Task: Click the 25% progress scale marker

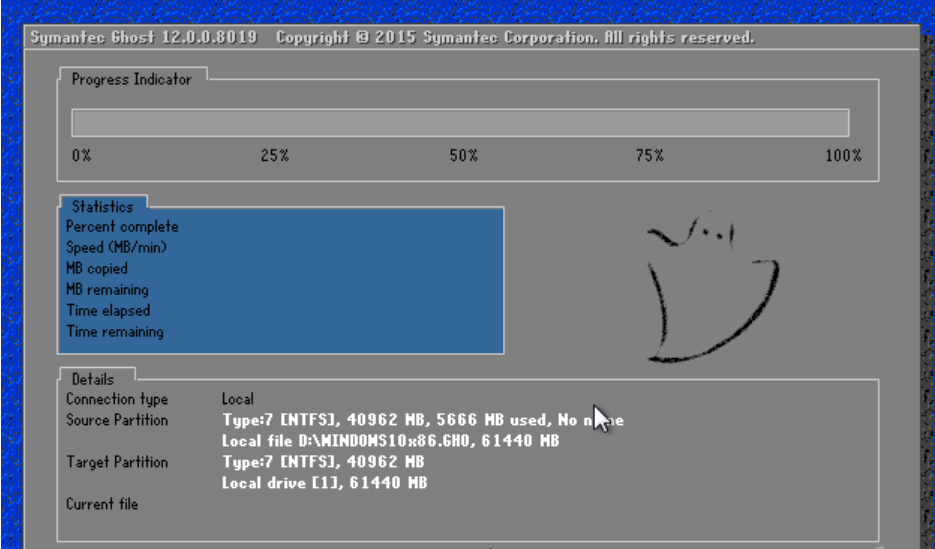Action: tap(275, 156)
